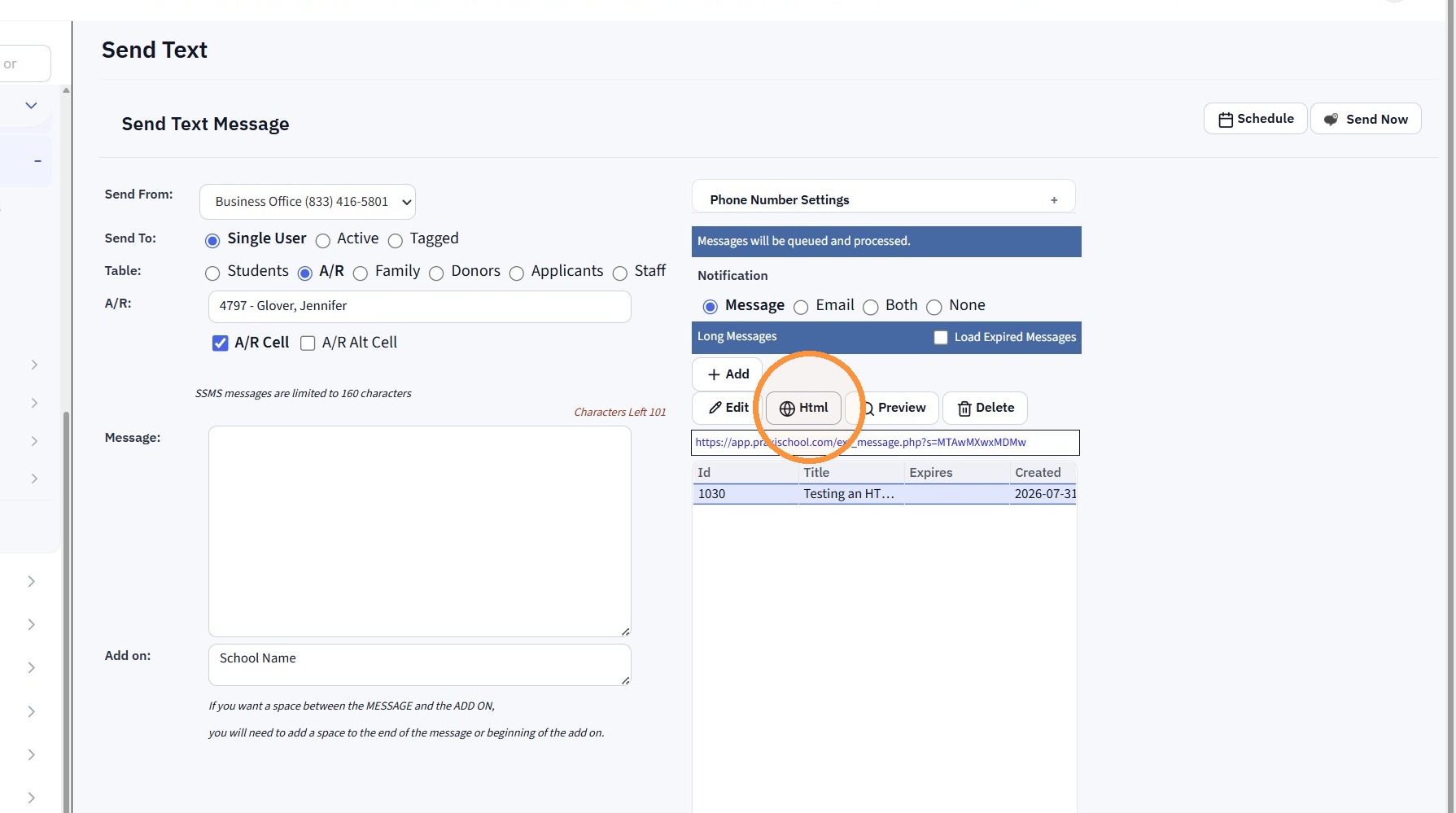Click the Send Now megaphone button

coord(1366,119)
